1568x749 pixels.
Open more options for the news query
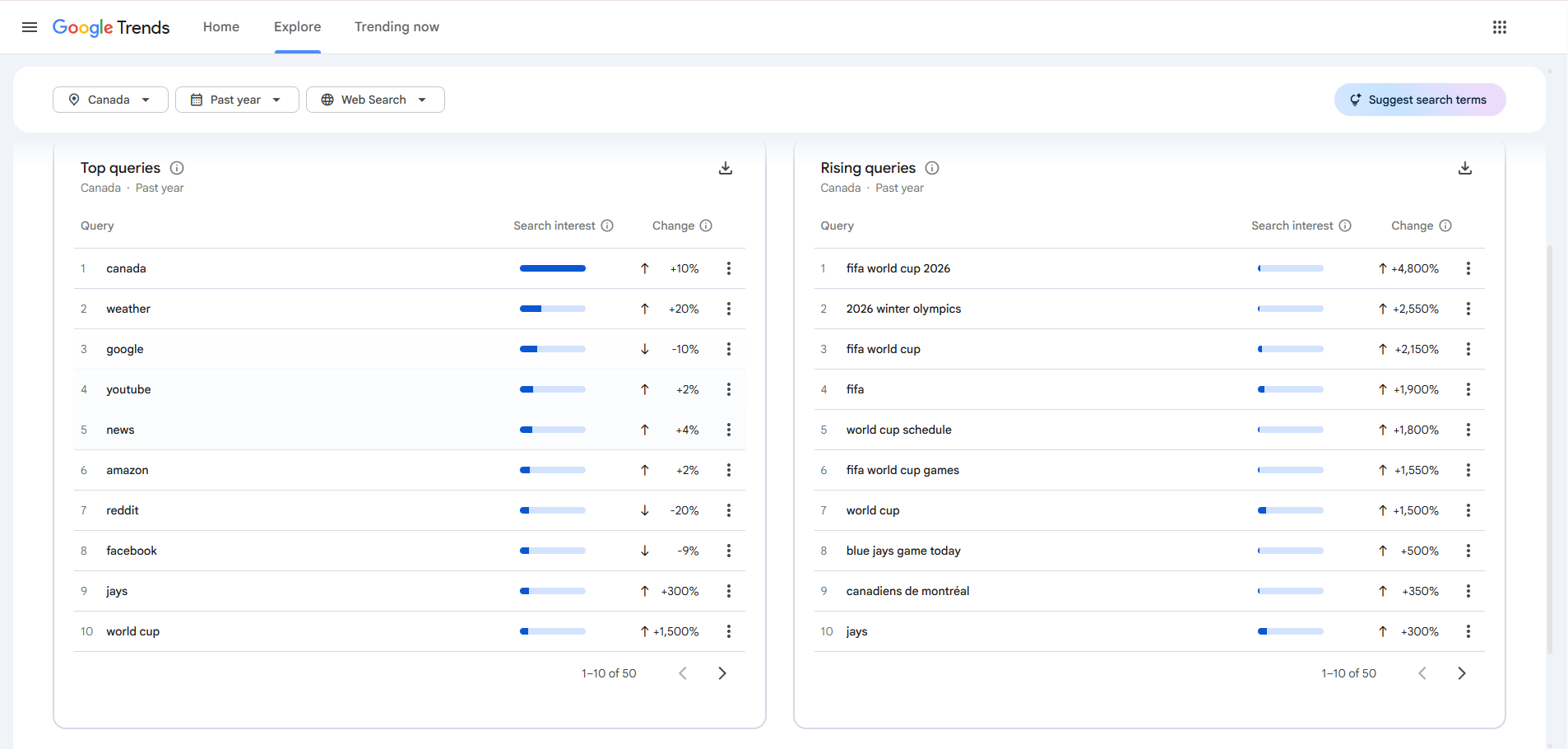point(729,430)
